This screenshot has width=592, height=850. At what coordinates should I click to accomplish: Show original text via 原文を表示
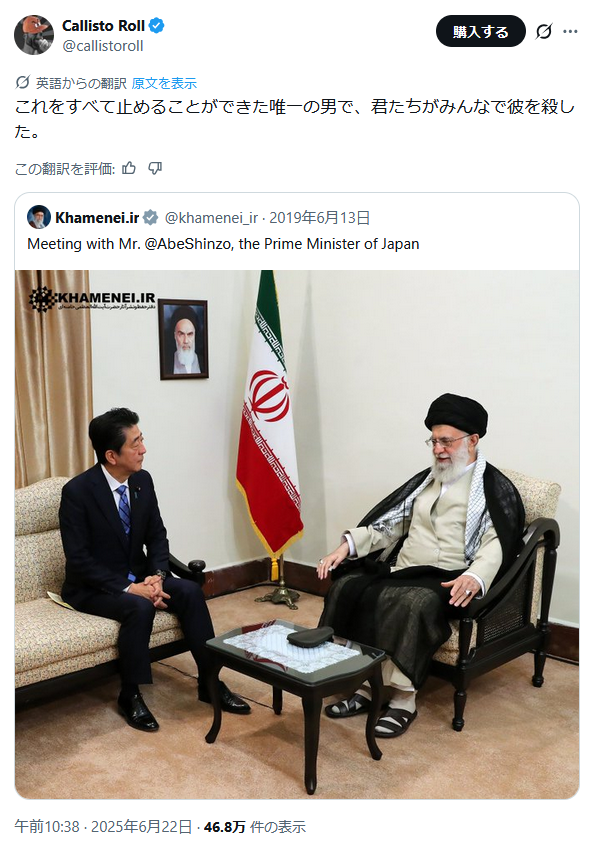tap(164, 83)
